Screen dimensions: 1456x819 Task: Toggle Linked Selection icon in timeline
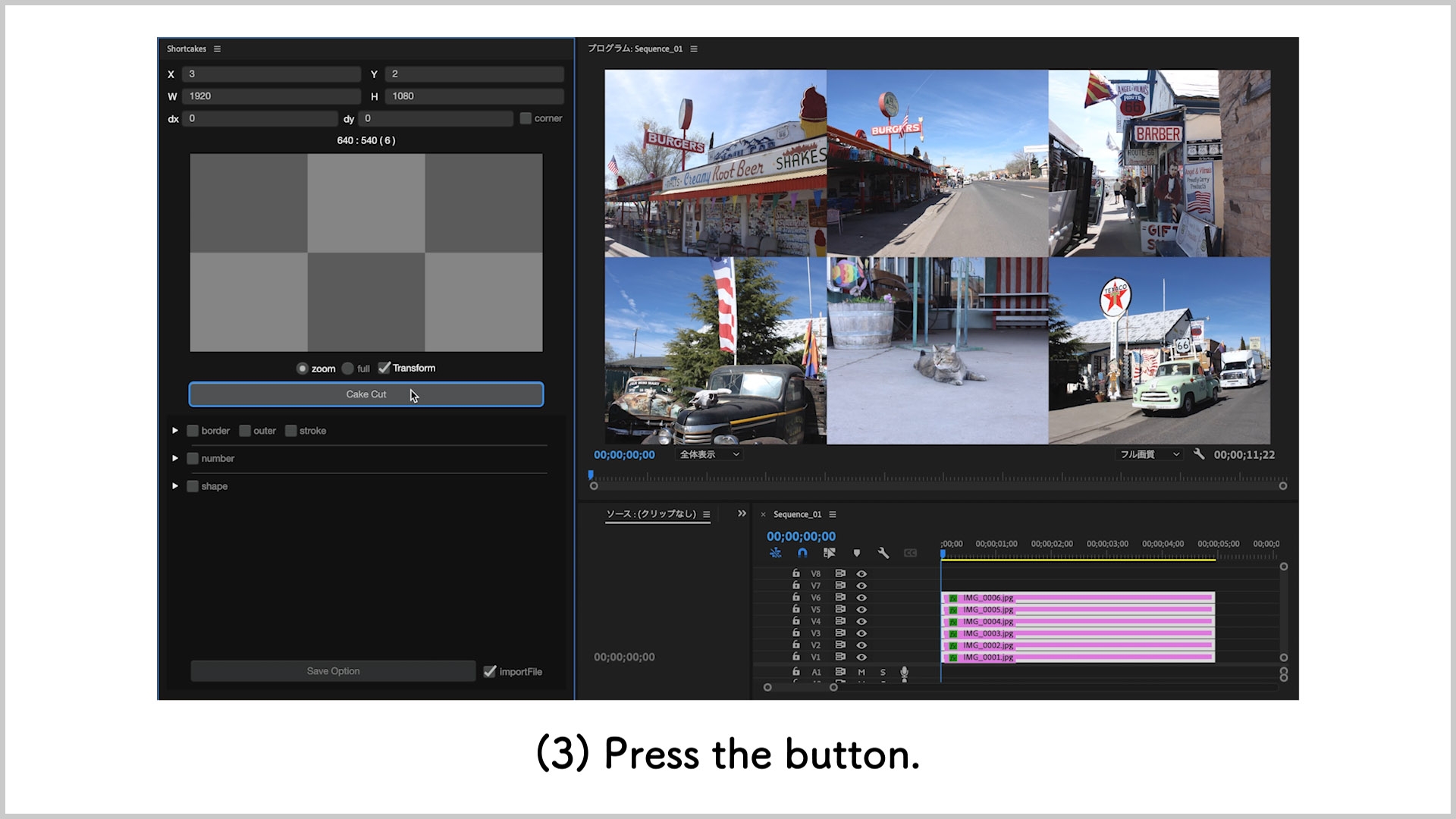click(x=830, y=553)
